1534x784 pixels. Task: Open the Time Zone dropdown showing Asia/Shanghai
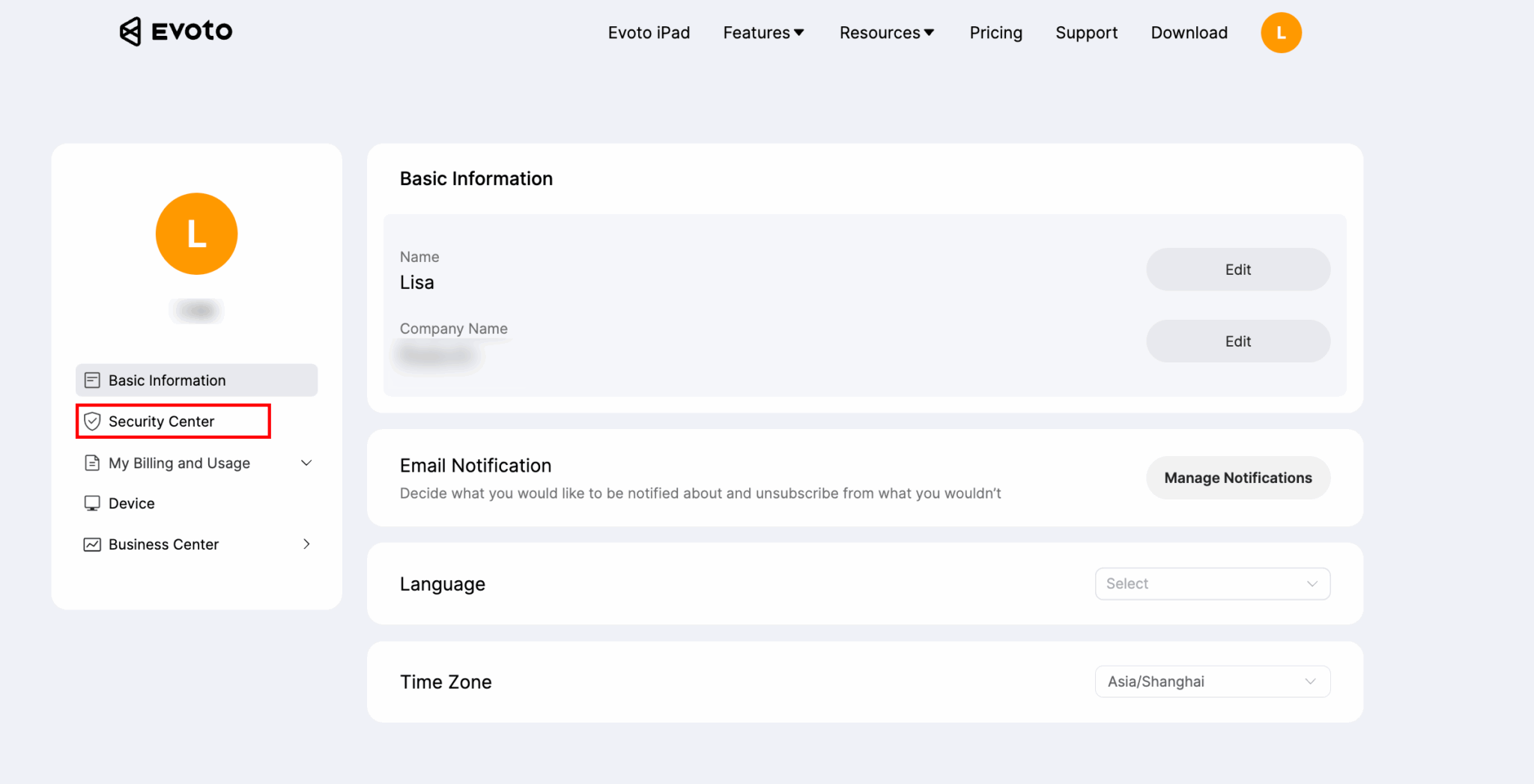click(x=1212, y=681)
